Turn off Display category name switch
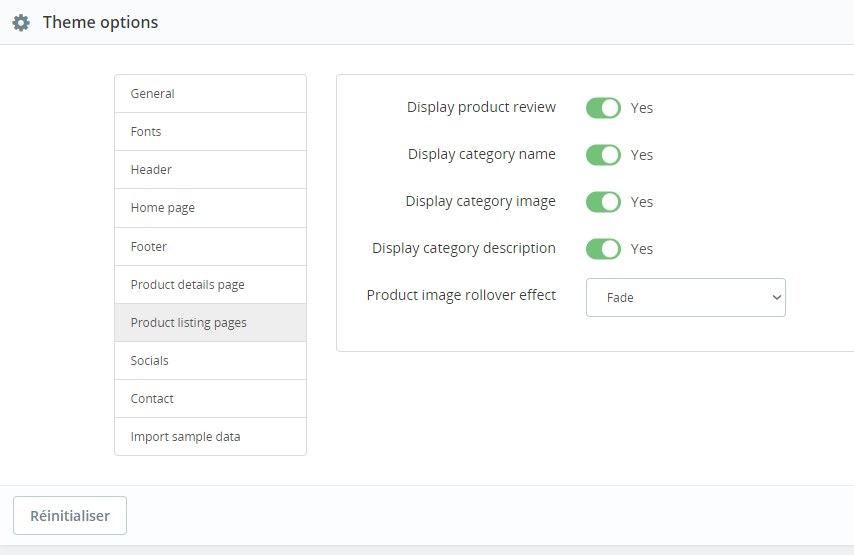The height and width of the screenshot is (555, 854). point(603,155)
